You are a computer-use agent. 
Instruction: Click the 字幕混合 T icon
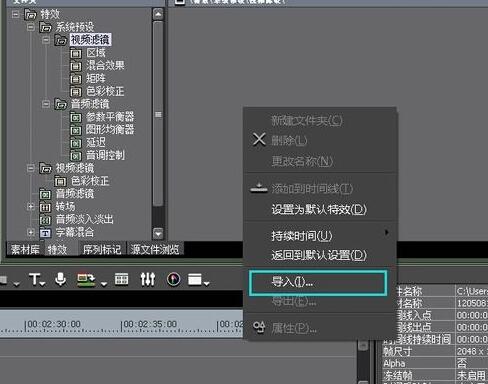[45, 232]
